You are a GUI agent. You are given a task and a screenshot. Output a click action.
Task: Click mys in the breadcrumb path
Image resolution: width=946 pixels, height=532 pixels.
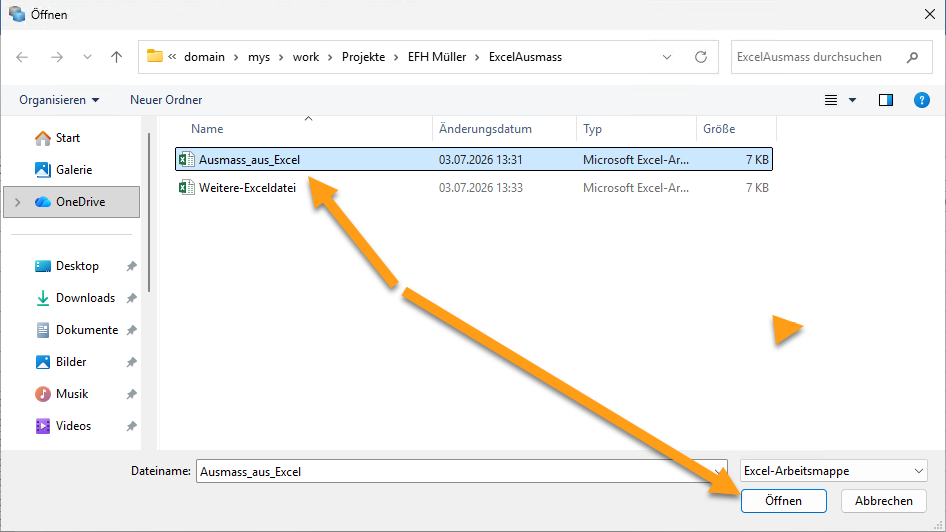coord(259,57)
